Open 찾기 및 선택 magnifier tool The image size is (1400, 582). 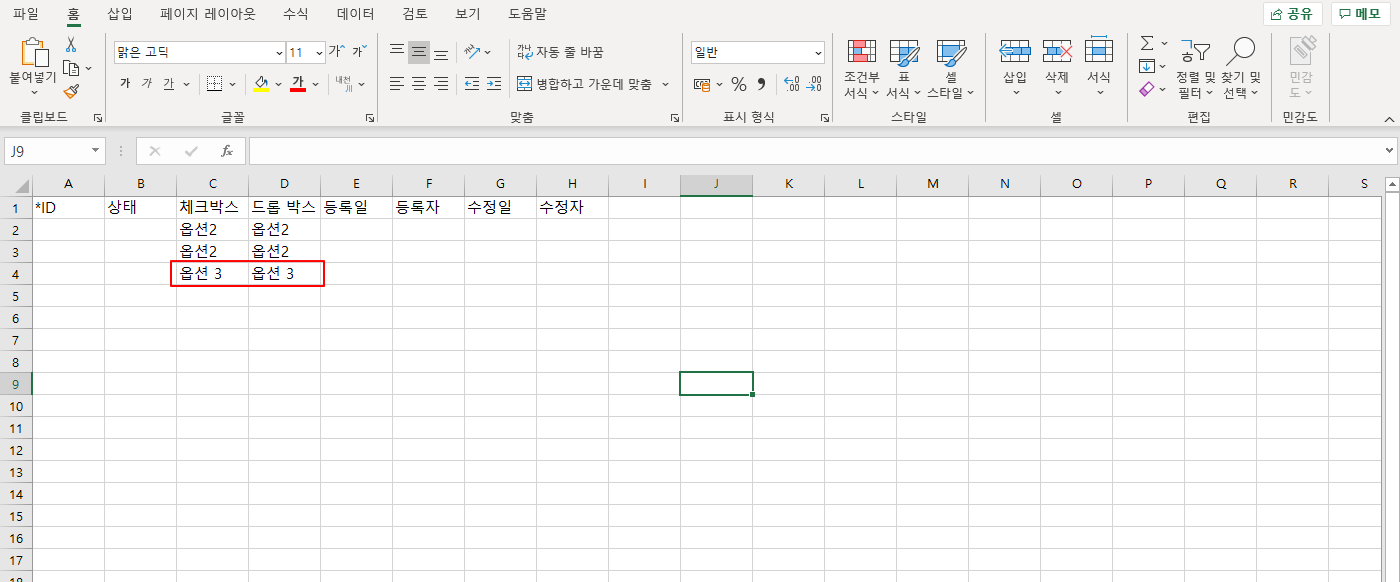1240,70
